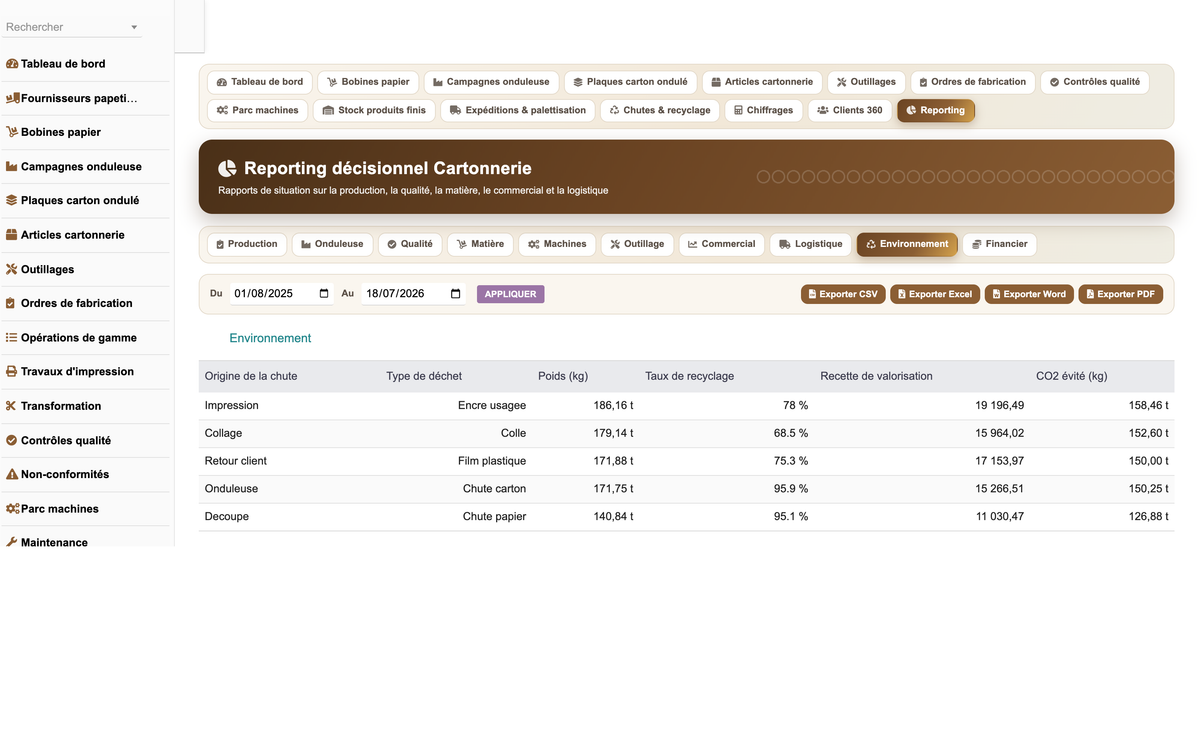Click the Non-conformités warning triangle icon
Viewport: 1200px width, 743px height.
12,474
